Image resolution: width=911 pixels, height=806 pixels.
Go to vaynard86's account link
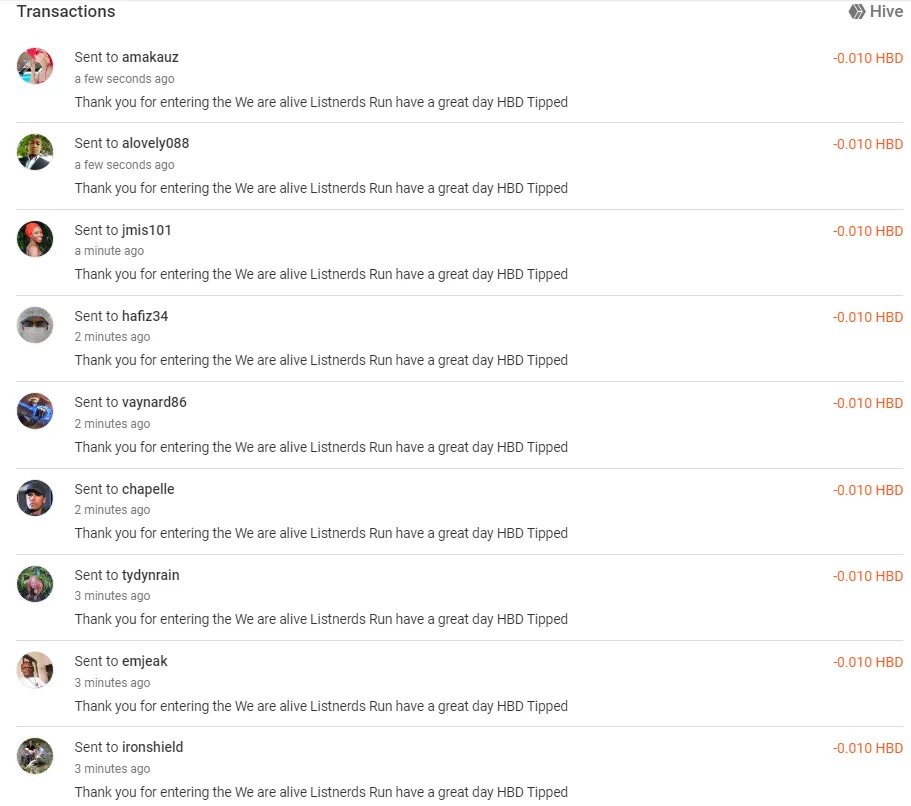(154, 402)
